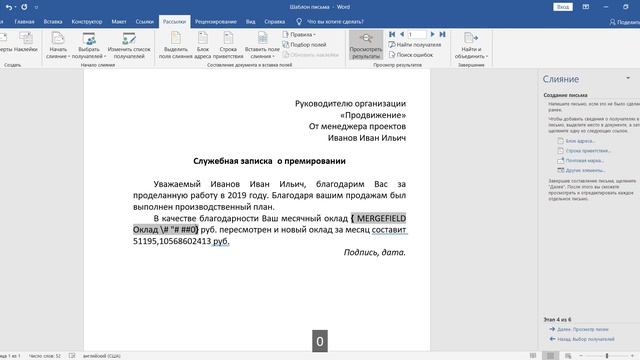Image resolution: width=640 pixels, height=360 pixels.
Task: Open Слияние pane options arrow
Action: pyautogui.click(x=628, y=78)
